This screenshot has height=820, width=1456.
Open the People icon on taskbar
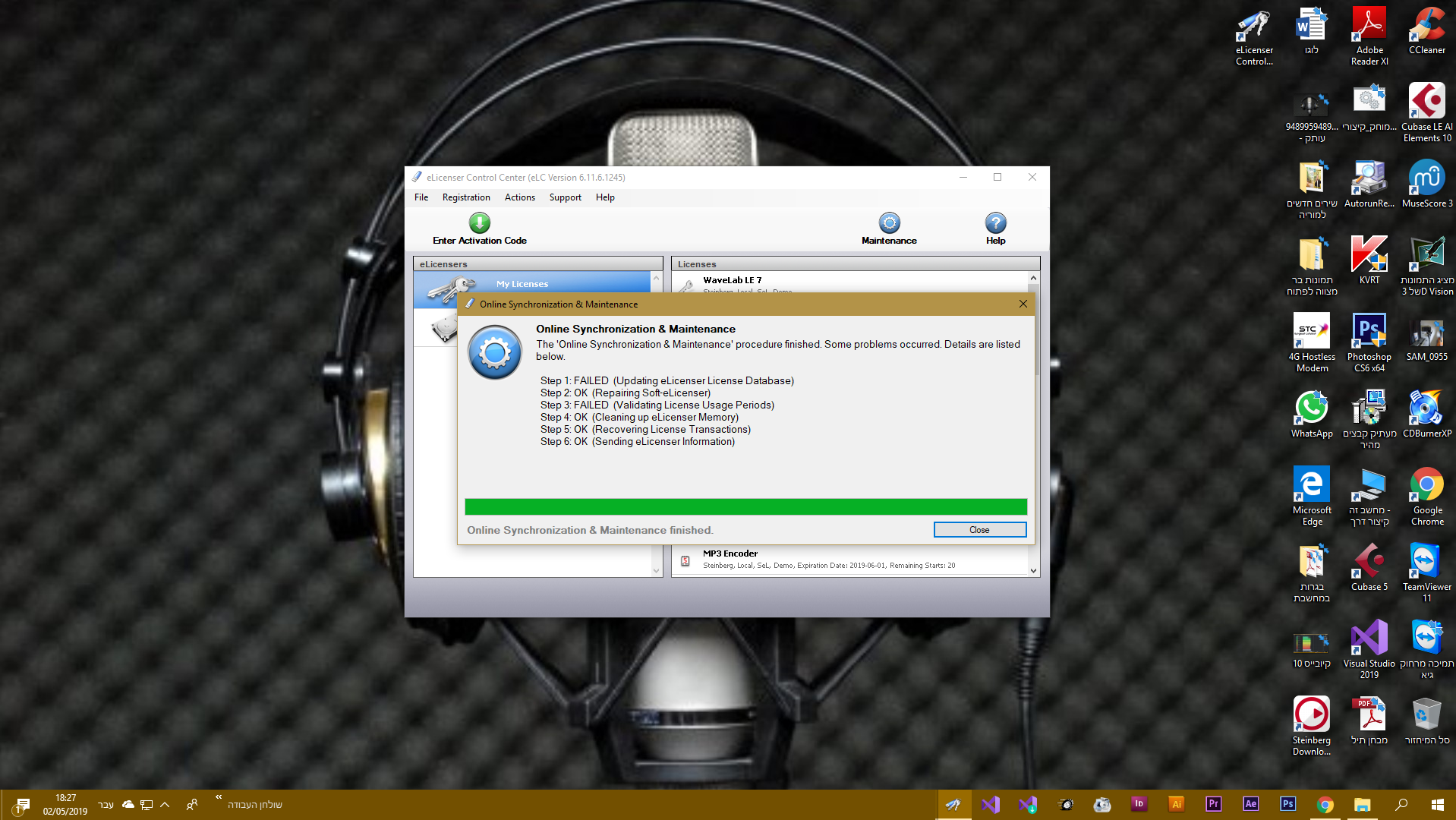[192, 805]
